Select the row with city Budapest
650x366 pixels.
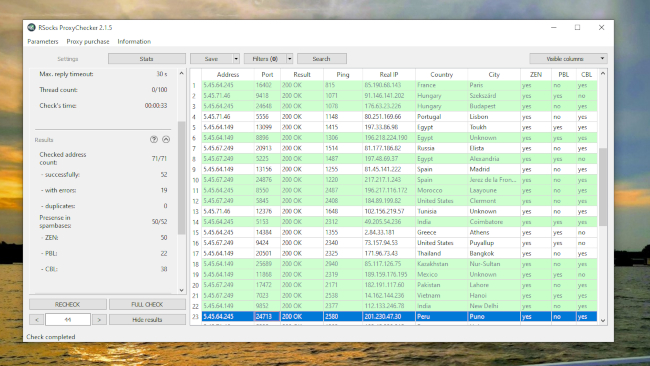point(399,106)
